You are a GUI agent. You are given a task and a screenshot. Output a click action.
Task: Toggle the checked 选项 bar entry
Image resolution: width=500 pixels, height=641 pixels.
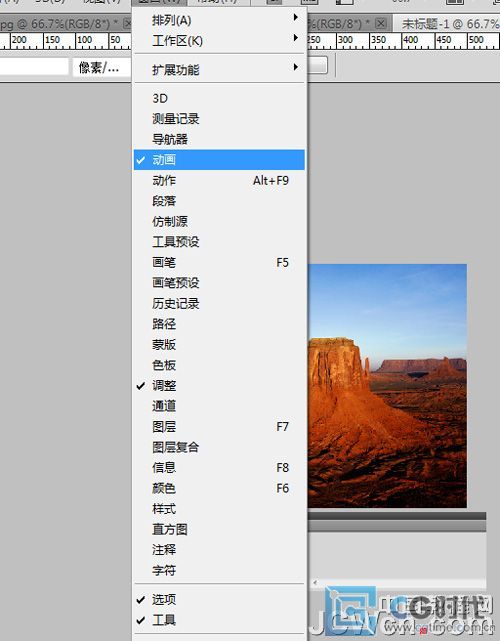219,600
